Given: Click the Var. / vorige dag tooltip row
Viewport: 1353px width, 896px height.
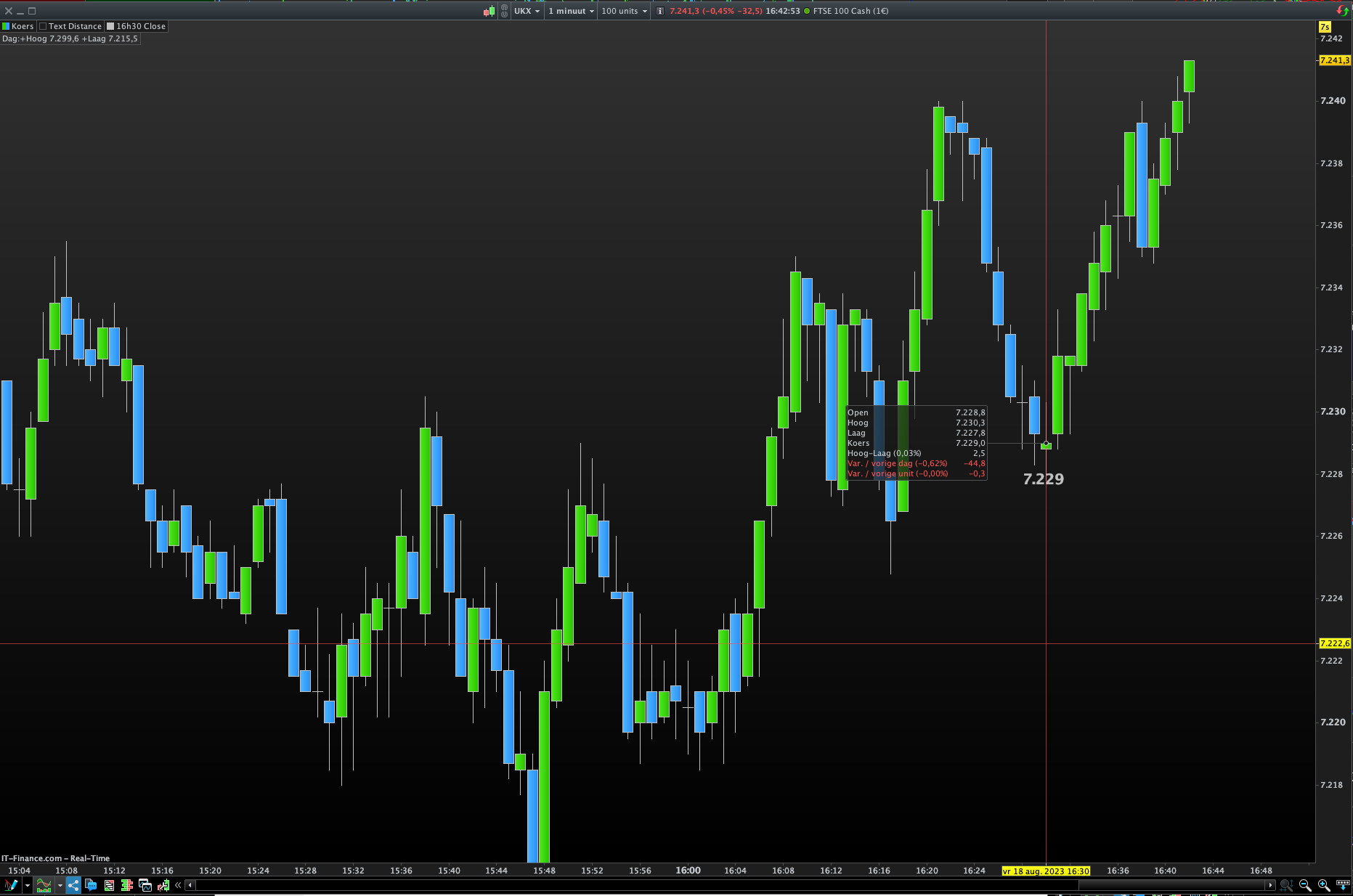Looking at the screenshot, I should point(917,463).
